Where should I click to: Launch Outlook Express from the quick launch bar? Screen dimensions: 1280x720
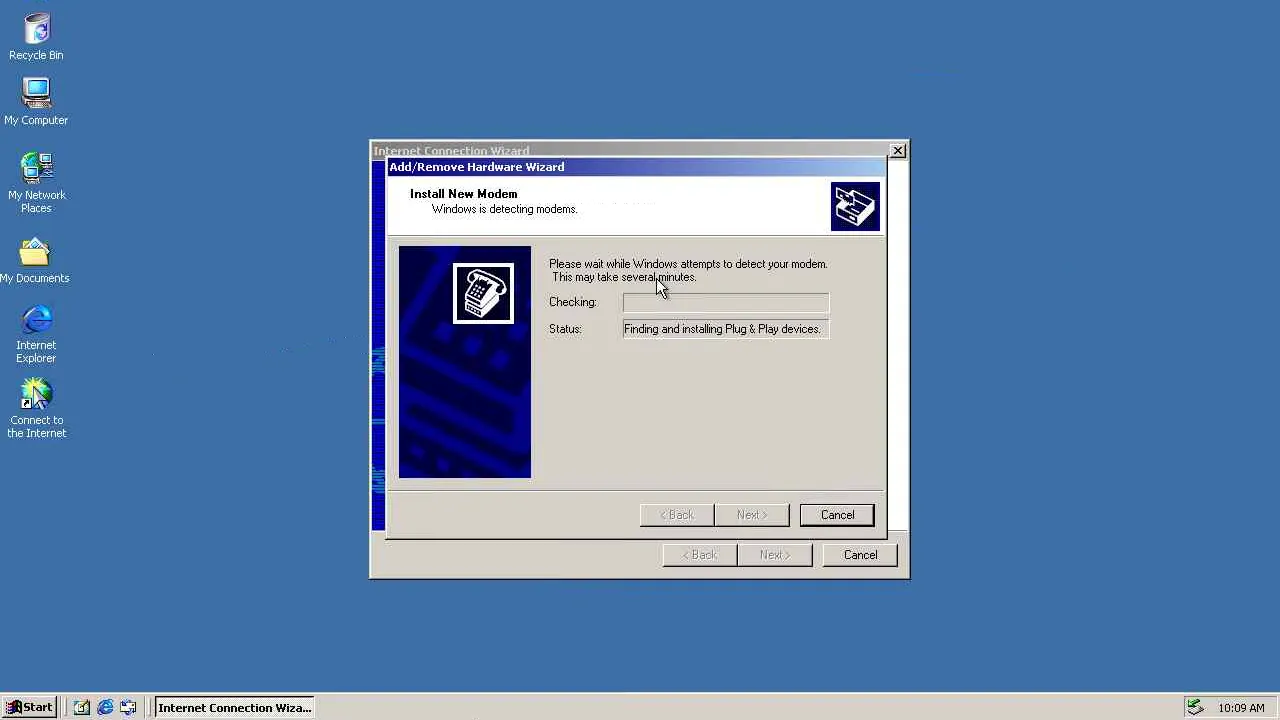coord(128,708)
